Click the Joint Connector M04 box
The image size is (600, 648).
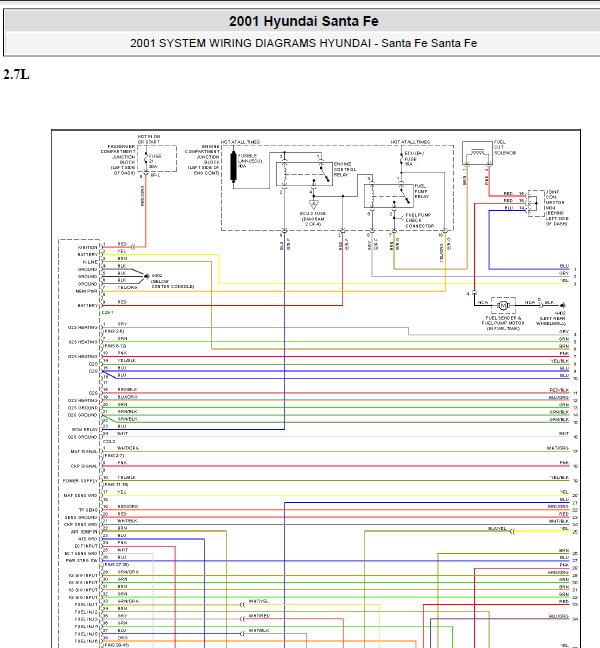click(x=536, y=203)
